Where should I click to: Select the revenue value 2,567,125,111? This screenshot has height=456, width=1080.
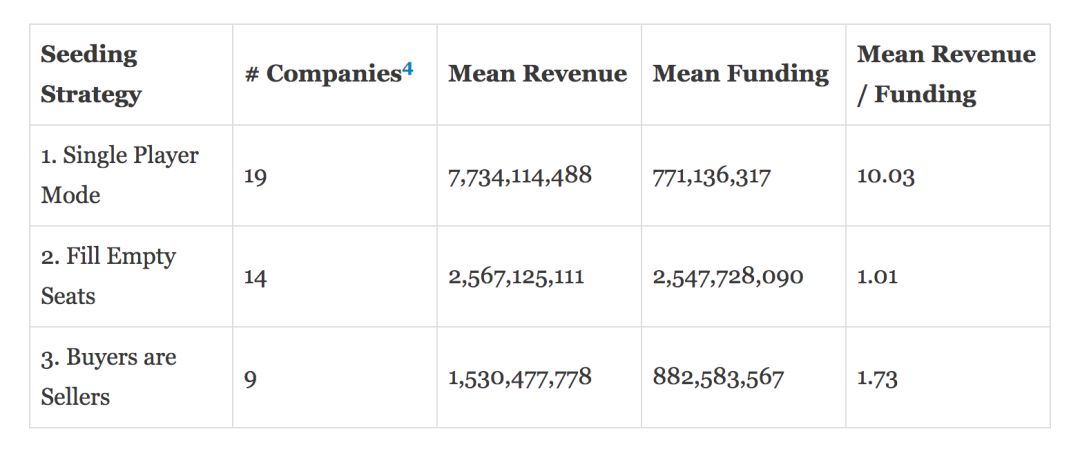(x=516, y=277)
